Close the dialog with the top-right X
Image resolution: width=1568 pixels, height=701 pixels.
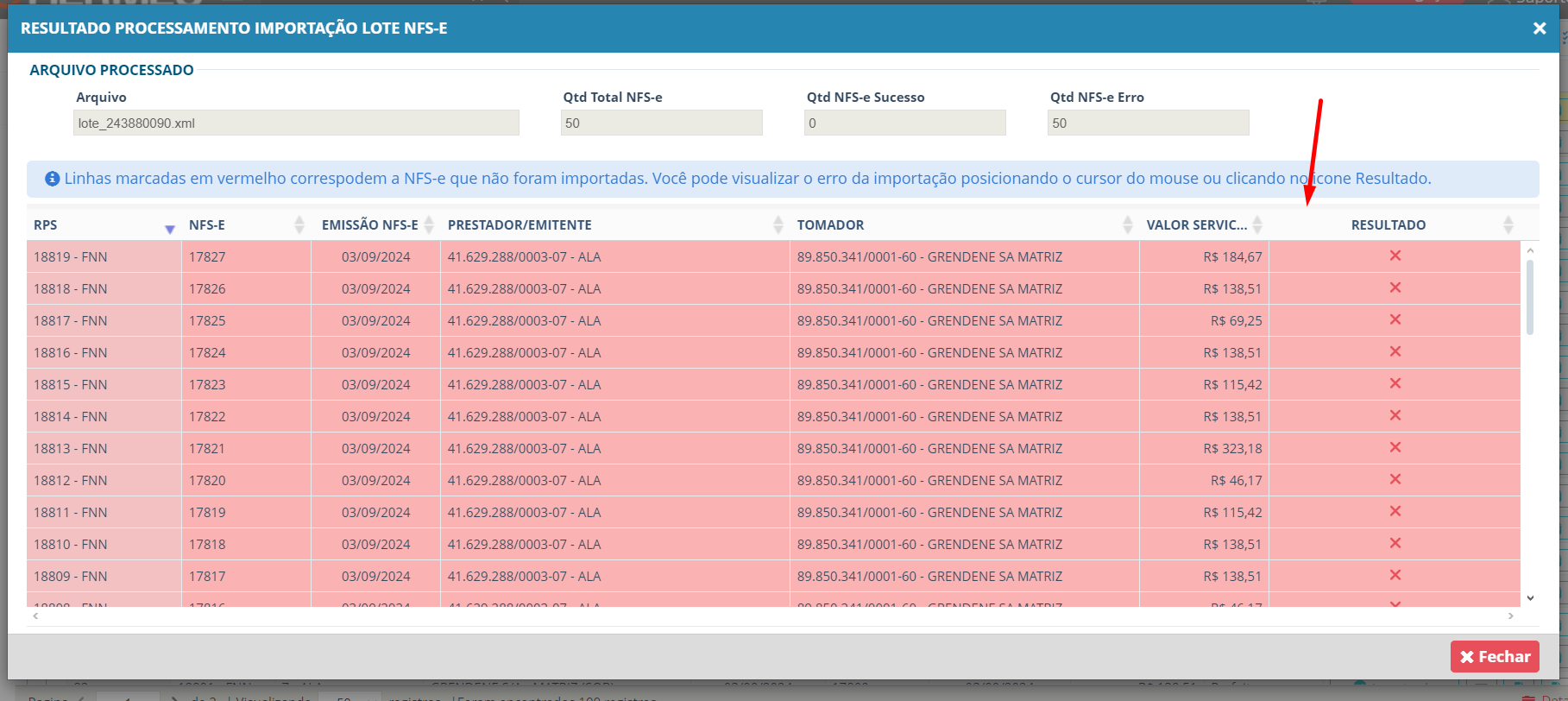coord(1539,28)
